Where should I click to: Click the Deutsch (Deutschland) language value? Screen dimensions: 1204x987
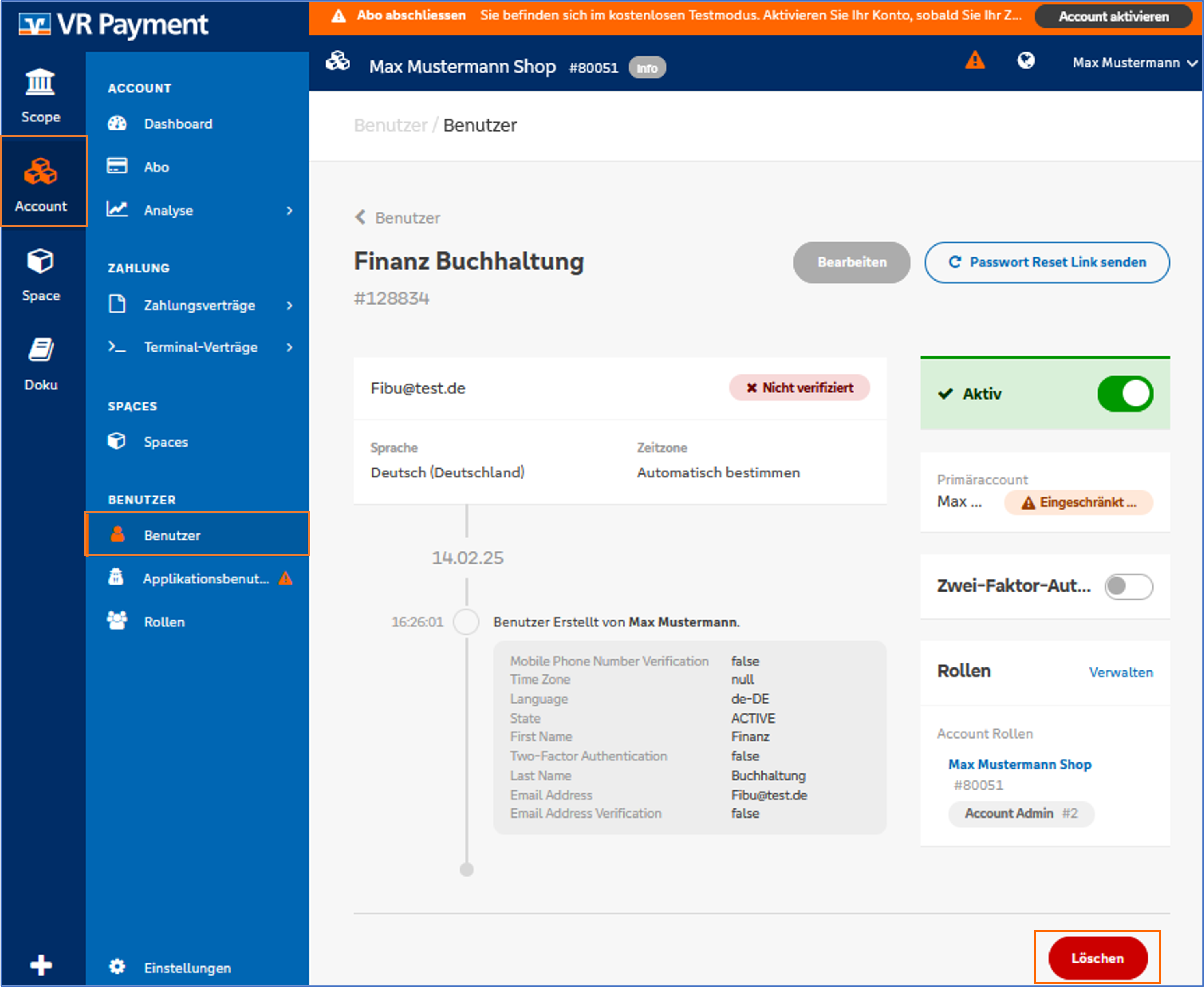447,473
